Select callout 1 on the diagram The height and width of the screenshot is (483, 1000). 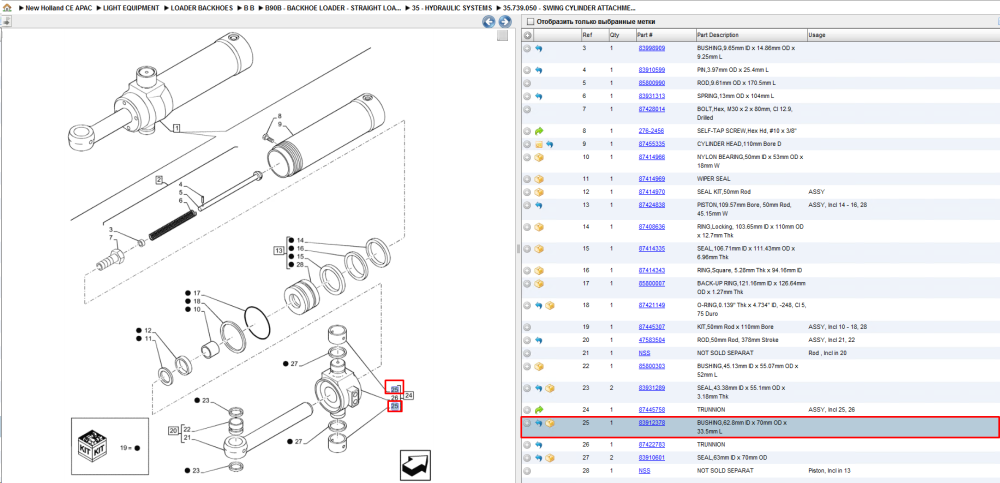point(177,129)
